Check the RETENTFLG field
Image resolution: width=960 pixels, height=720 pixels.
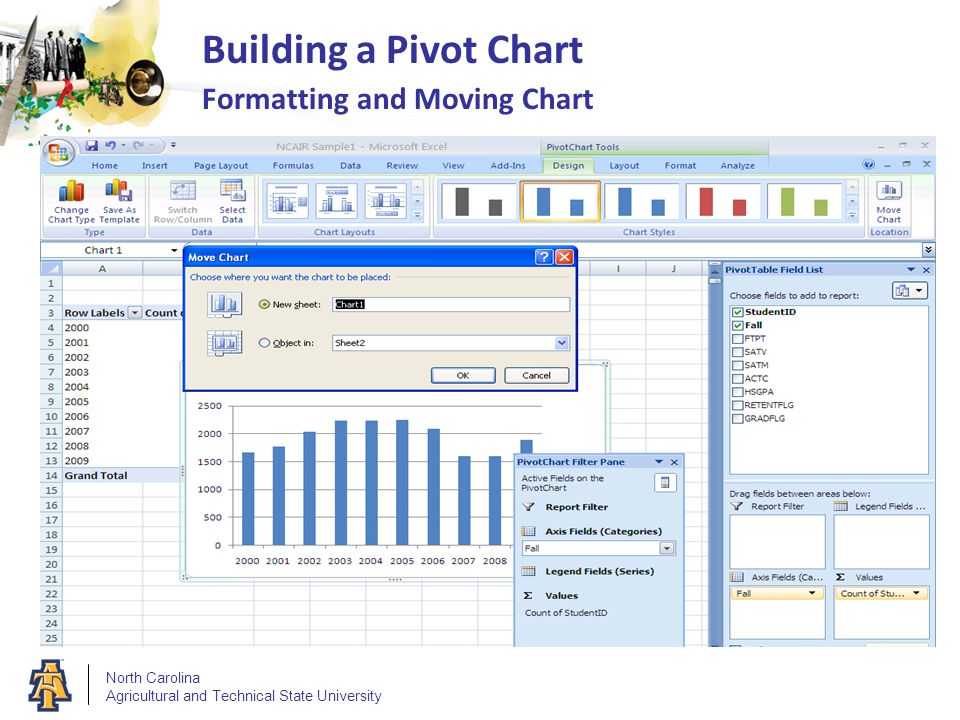[x=738, y=405]
